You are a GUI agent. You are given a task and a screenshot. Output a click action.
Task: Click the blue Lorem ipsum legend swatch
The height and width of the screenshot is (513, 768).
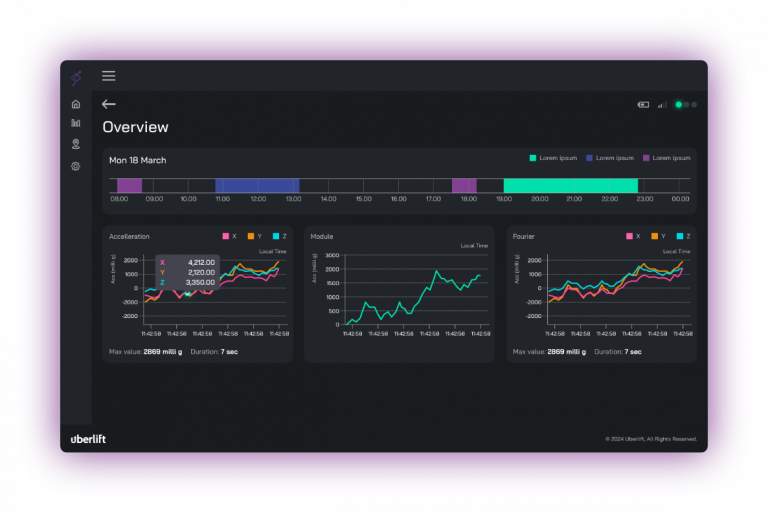click(590, 158)
